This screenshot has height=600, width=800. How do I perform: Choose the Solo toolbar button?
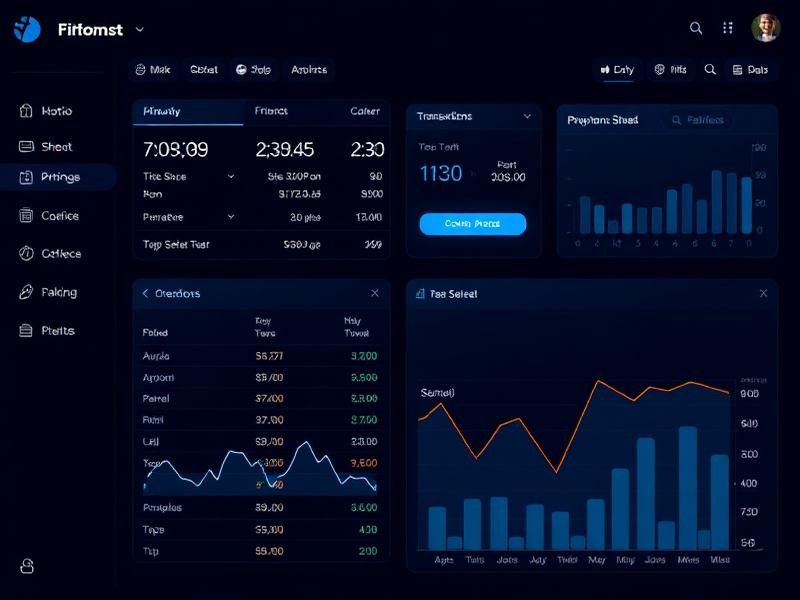pyautogui.click(x=254, y=70)
